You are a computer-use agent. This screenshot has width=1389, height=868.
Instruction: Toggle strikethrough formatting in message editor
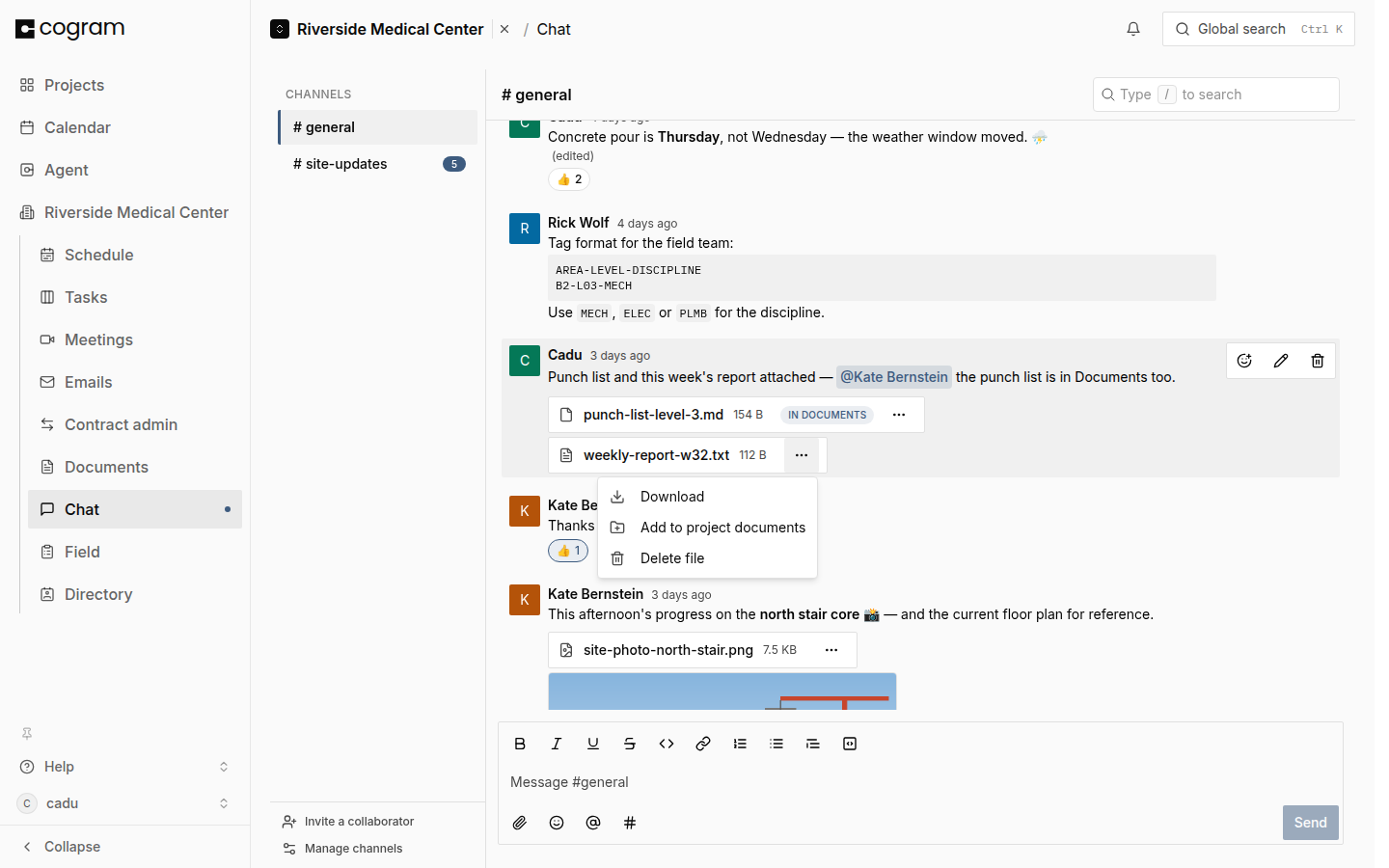pyautogui.click(x=630, y=744)
